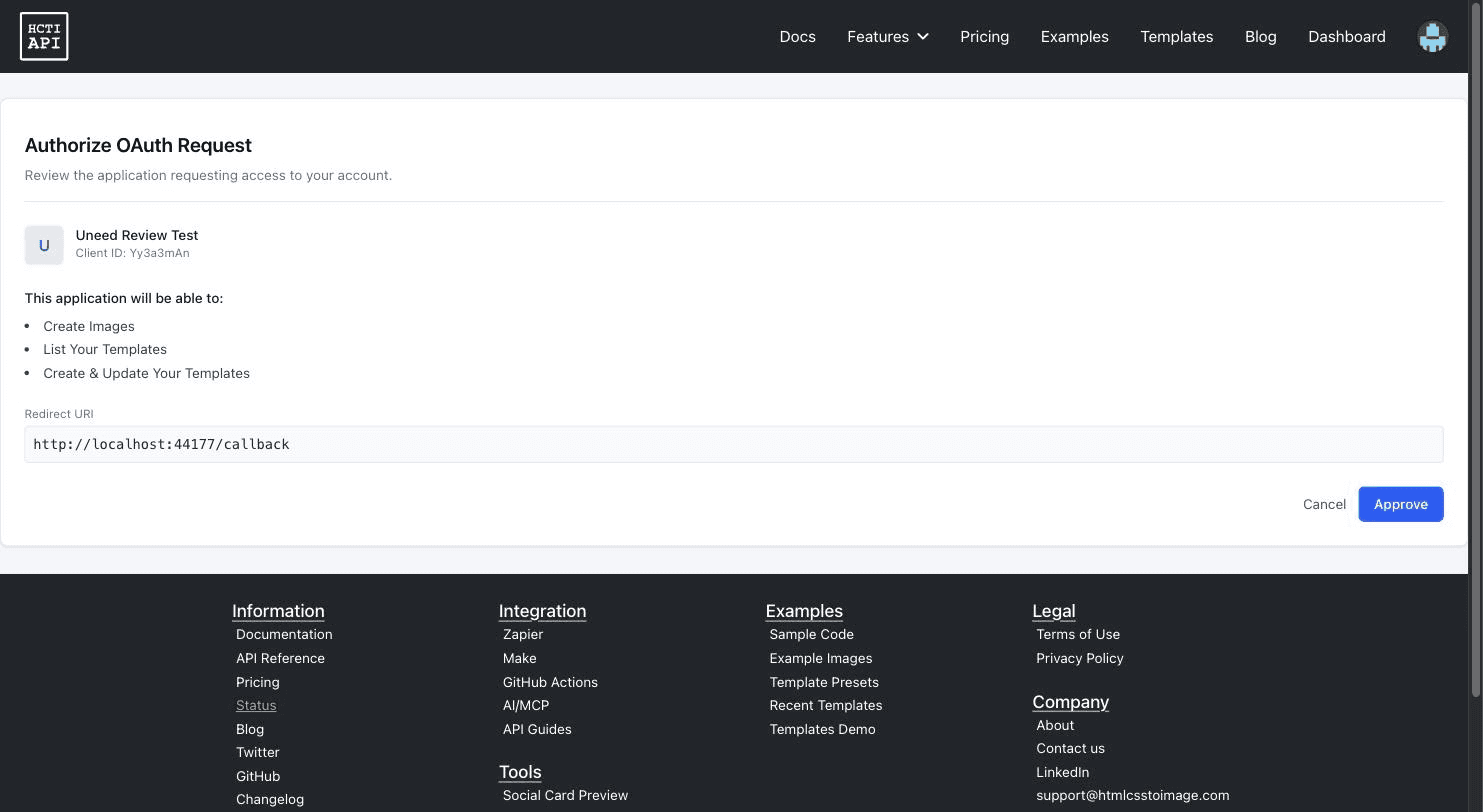This screenshot has height=812, width=1483.
Task: Open API Reference footer link
Action: [x=280, y=658]
